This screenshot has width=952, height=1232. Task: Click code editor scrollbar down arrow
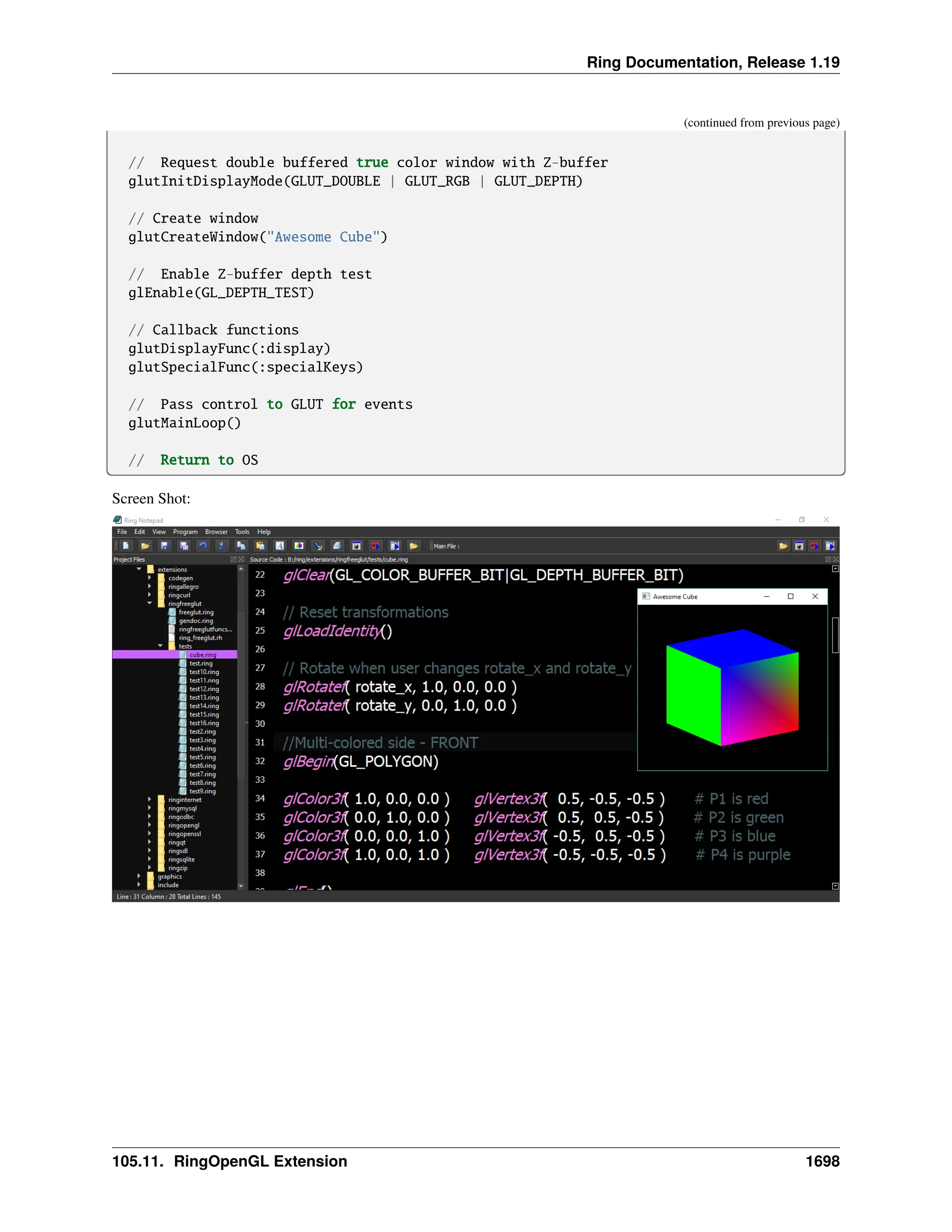click(835, 886)
